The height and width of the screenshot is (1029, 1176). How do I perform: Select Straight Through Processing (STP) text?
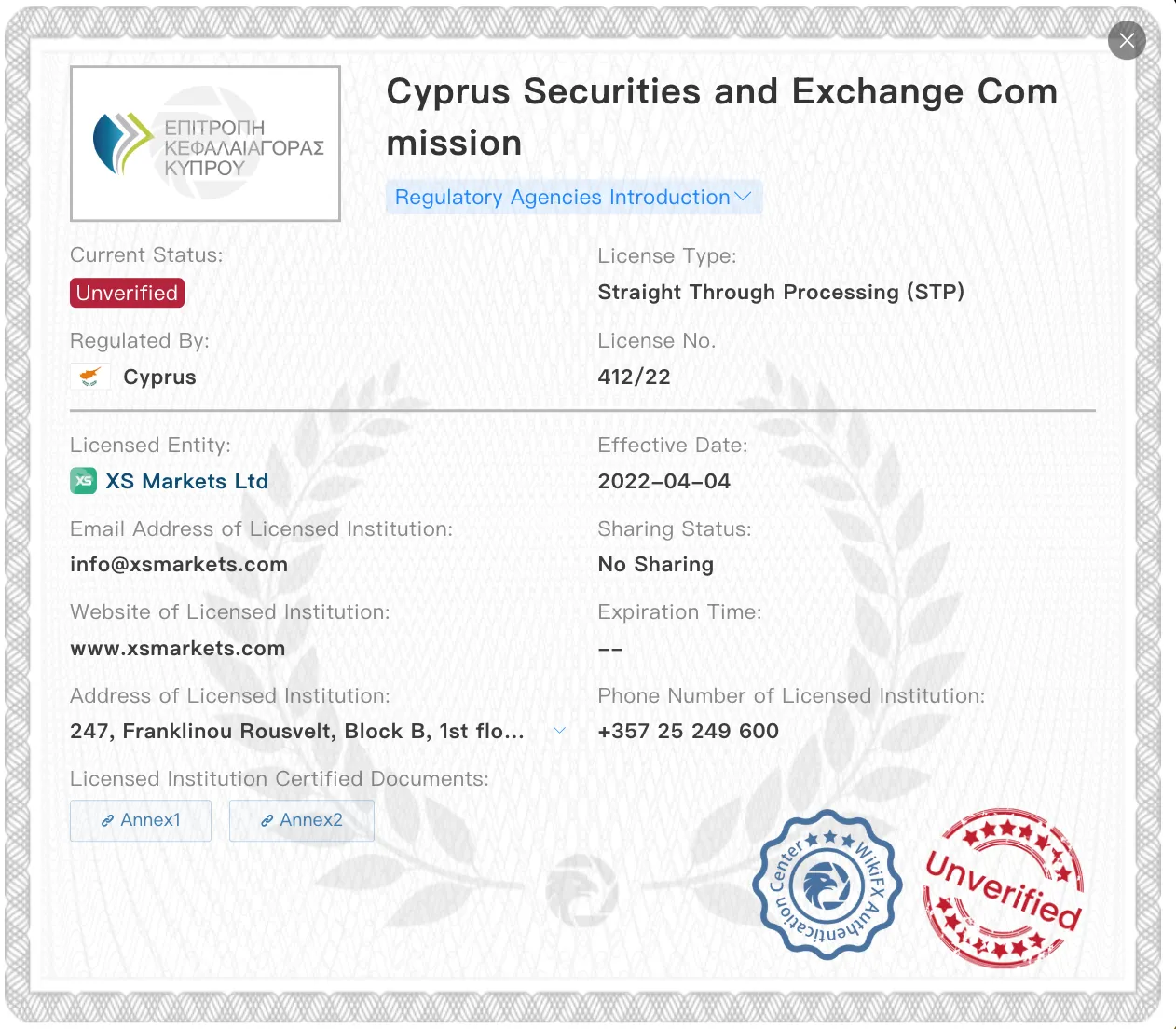[x=781, y=293]
